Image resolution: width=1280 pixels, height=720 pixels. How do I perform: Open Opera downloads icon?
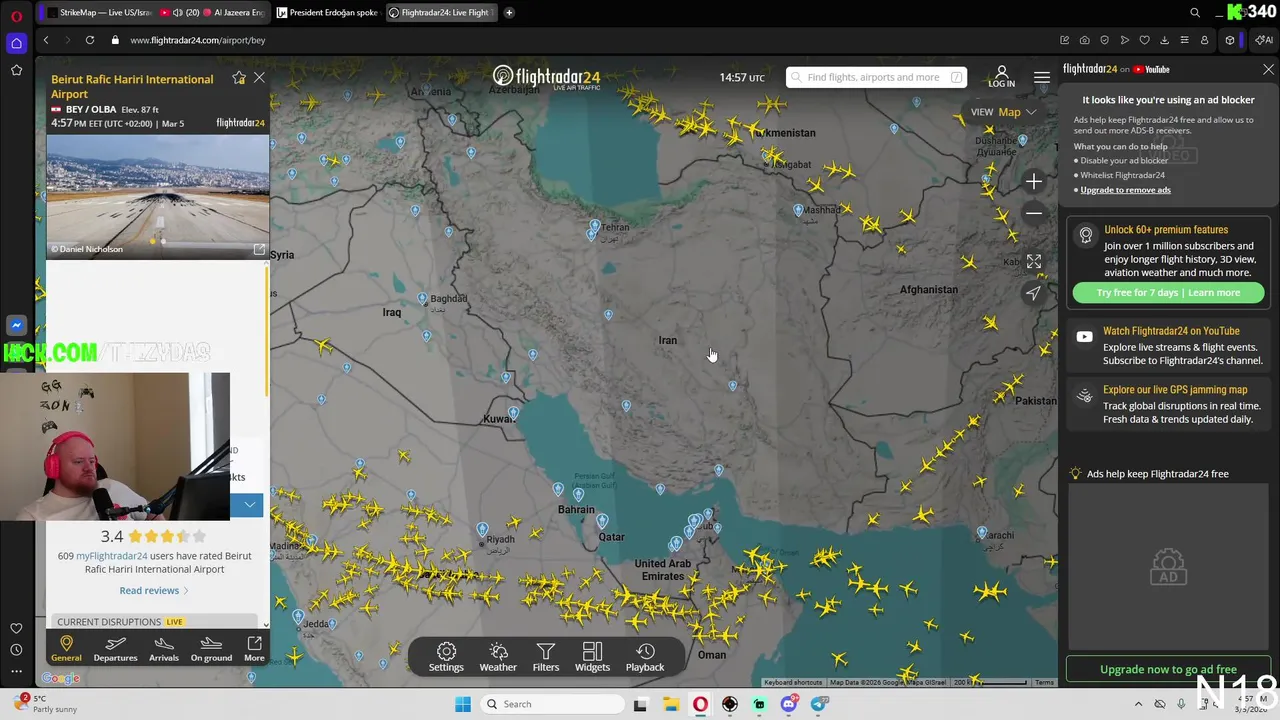click(1164, 40)
